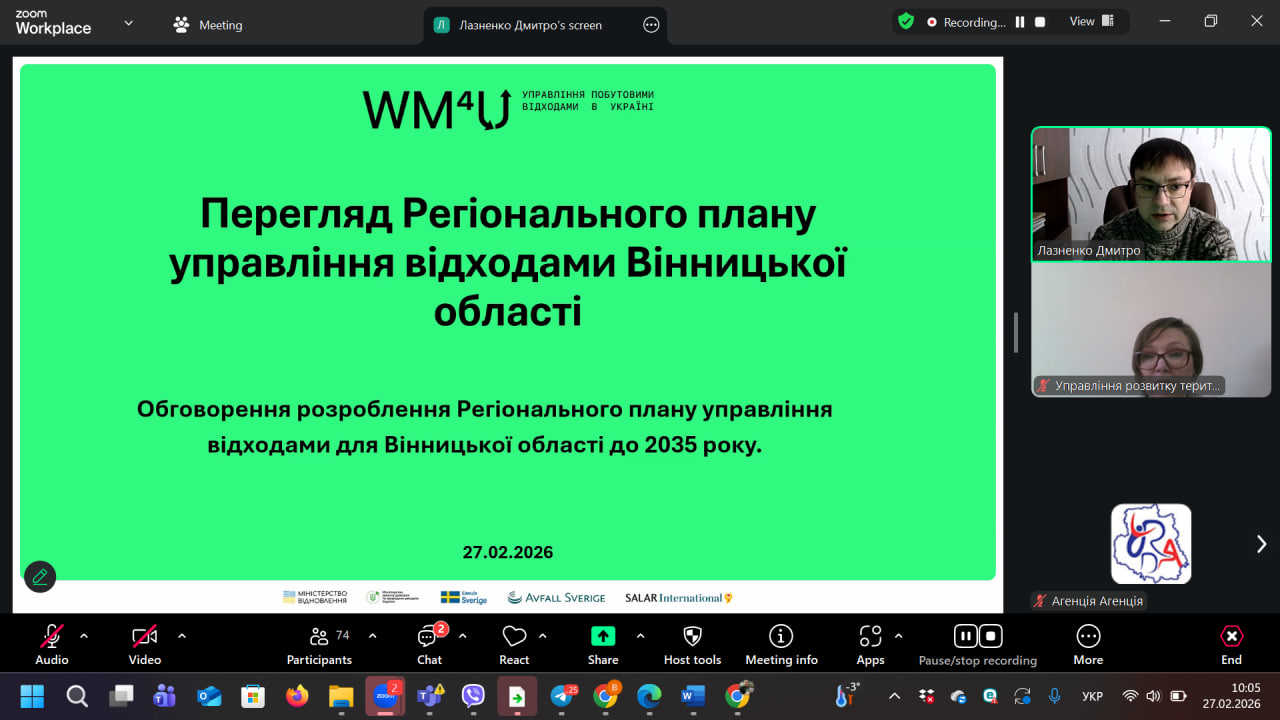Expand the Share options chevron
This screenshot has height=720, width=1280.
tap(640, 636)
